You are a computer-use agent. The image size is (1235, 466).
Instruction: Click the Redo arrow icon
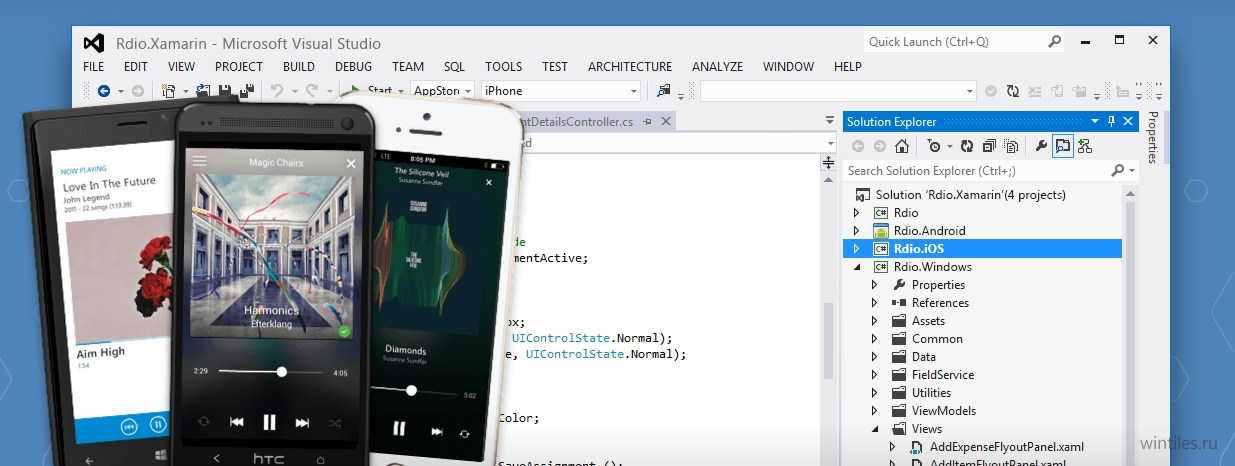(x=312, y=91)
